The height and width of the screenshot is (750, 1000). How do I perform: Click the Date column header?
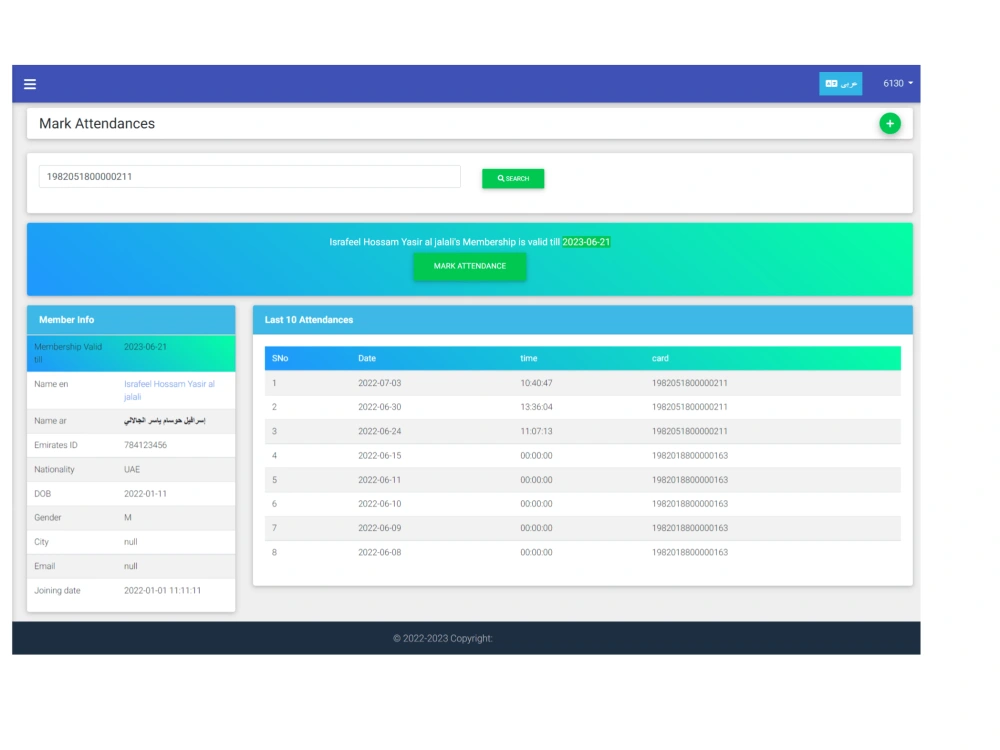pyautogui.click(x=367, y=358)
